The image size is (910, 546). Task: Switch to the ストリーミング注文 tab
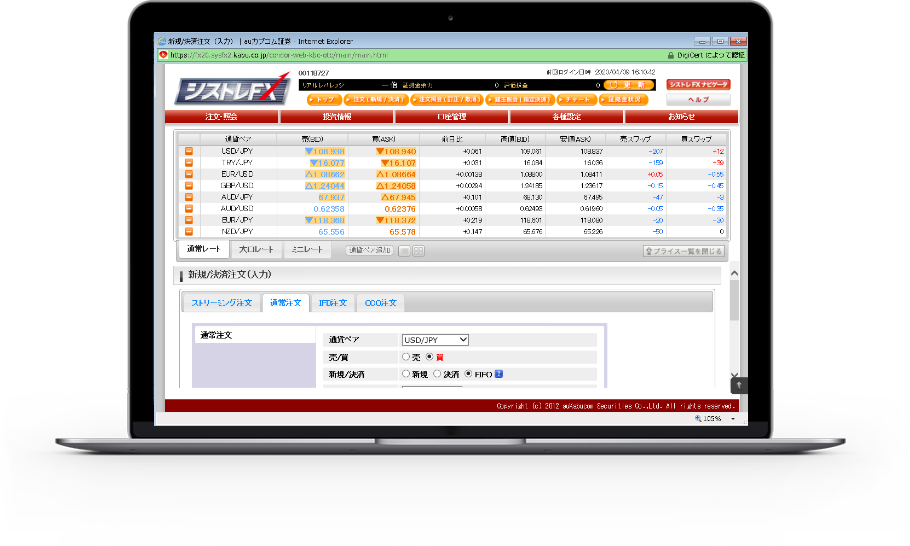coord(220,302)
